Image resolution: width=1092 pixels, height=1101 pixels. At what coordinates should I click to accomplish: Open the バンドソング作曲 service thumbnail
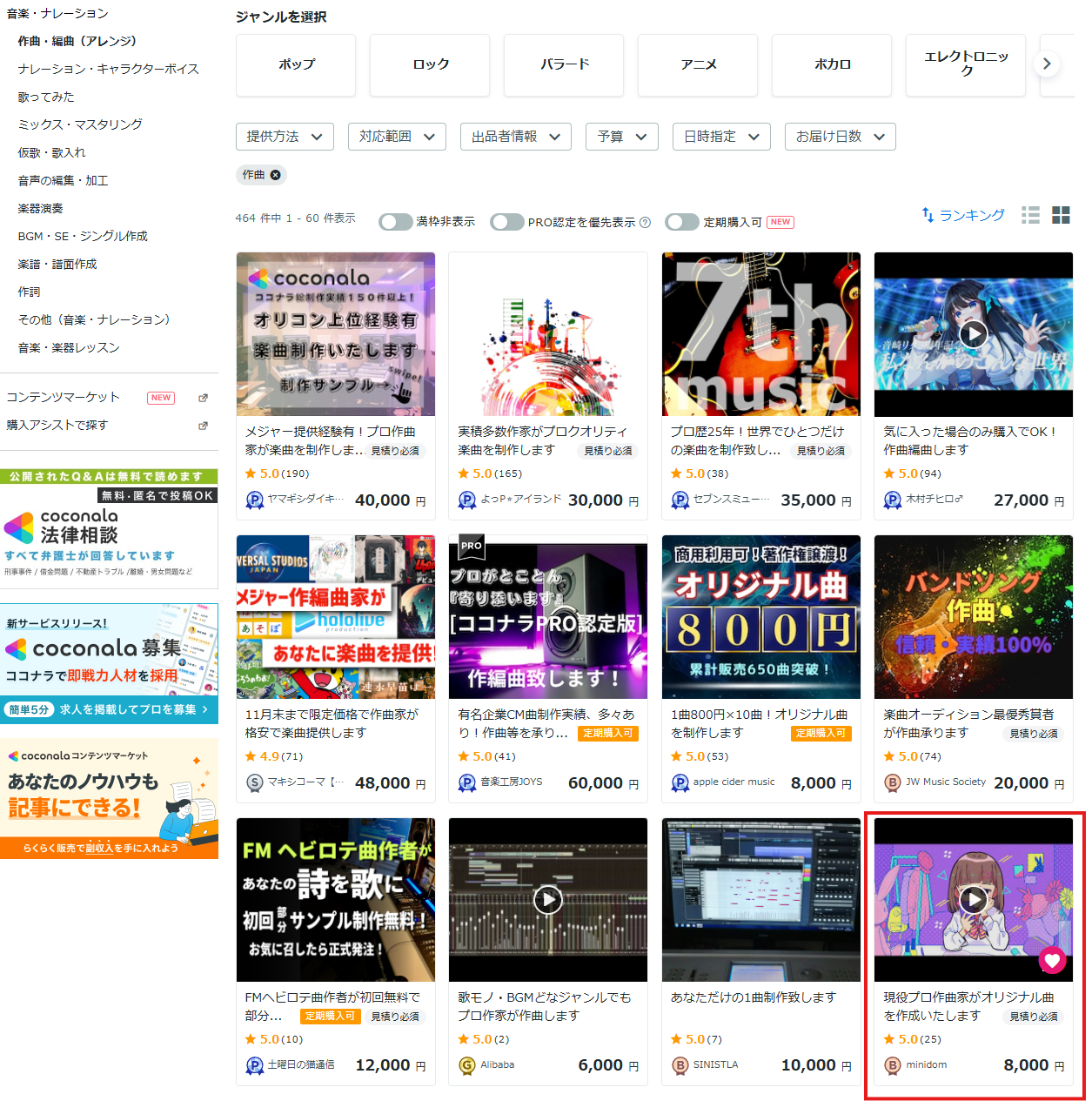pyautogui.click(x=974, y=617)
